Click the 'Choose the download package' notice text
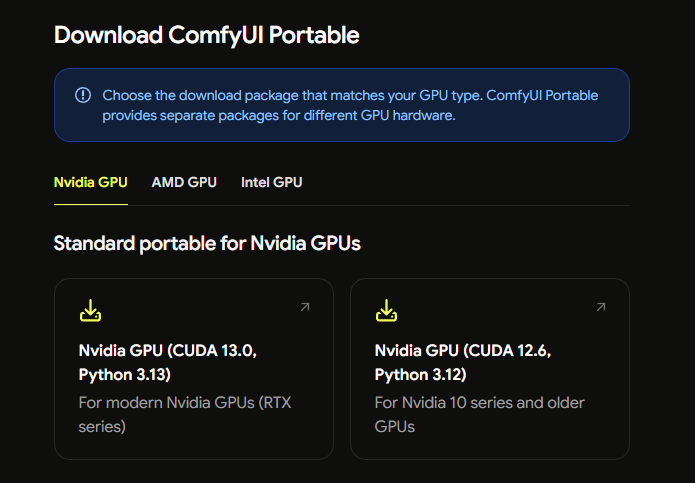 (x=350, y=105)
